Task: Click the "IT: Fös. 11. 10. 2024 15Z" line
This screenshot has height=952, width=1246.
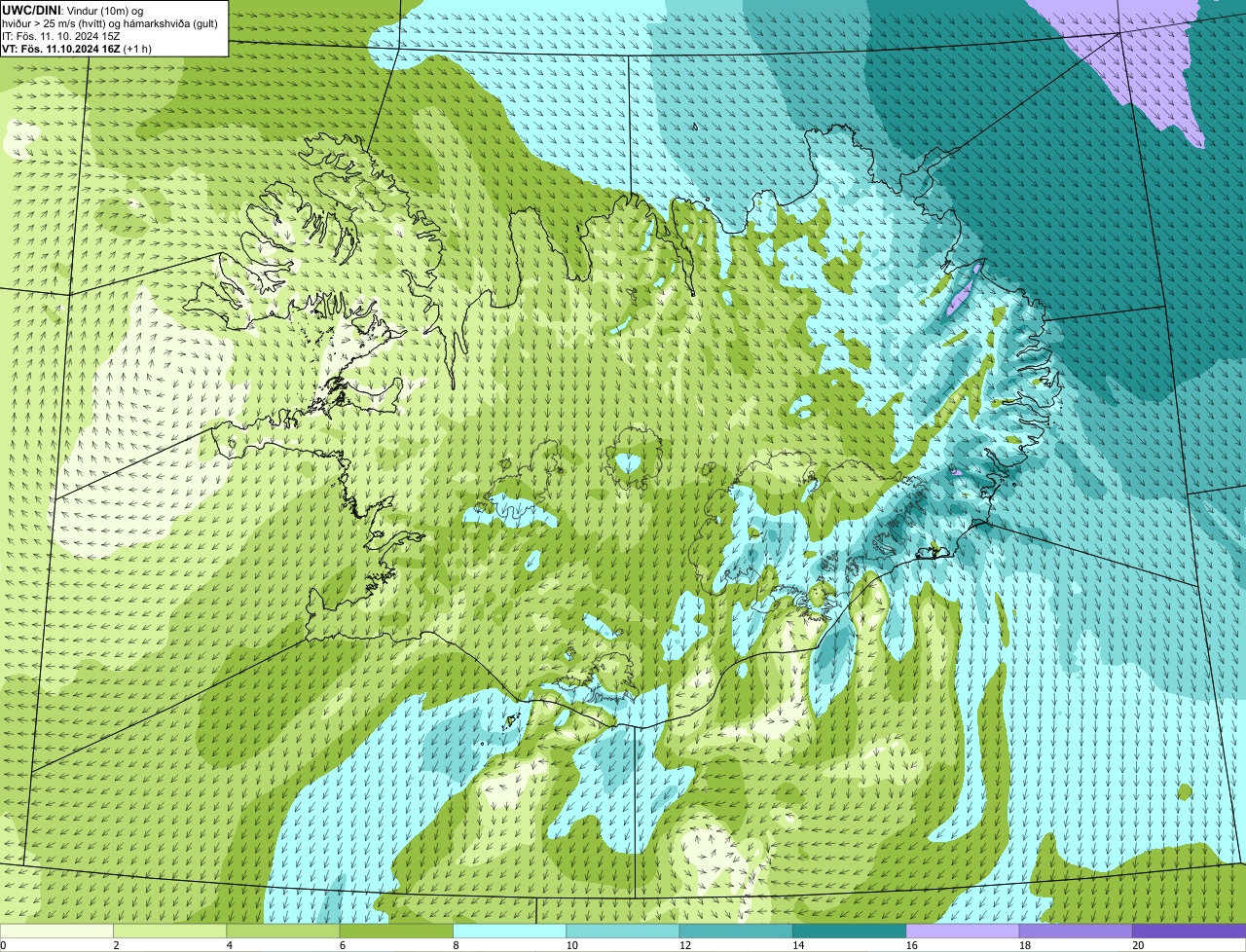Action: [x=61, y=35]
